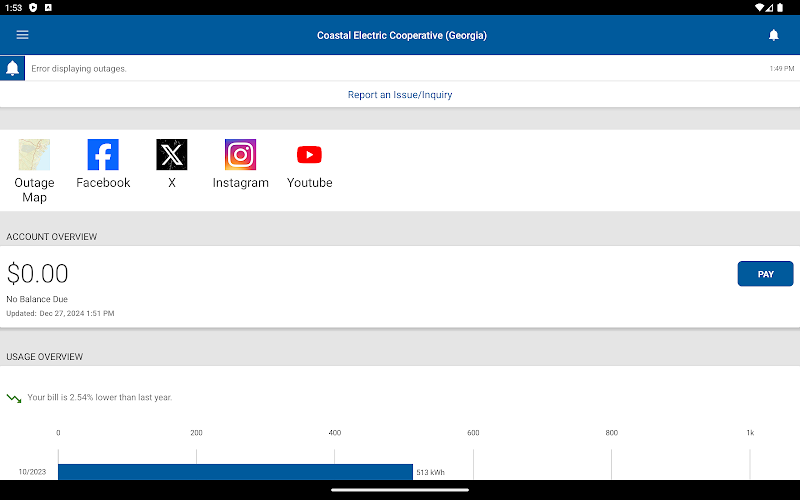Image resolution: width=800 pixels, height=500 pixels.
Task: Tap the USAGE OVERVIEW heading
Action: click(x=44, y=357)
